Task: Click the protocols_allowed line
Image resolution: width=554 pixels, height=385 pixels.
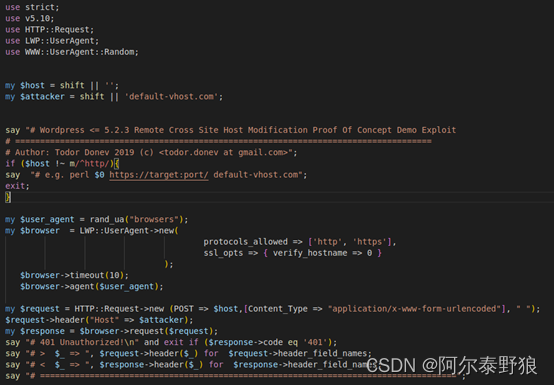Action: click(300, 242)
